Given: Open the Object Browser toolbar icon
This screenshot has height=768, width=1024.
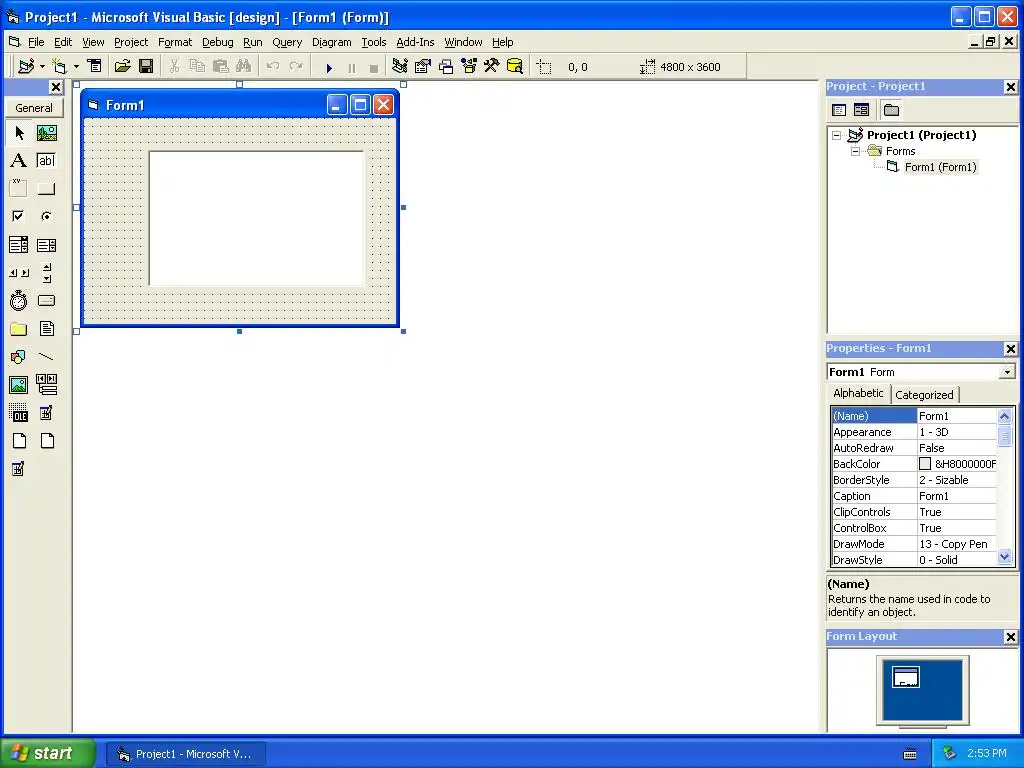Looking at the screenshot, I should coord(469,66).
